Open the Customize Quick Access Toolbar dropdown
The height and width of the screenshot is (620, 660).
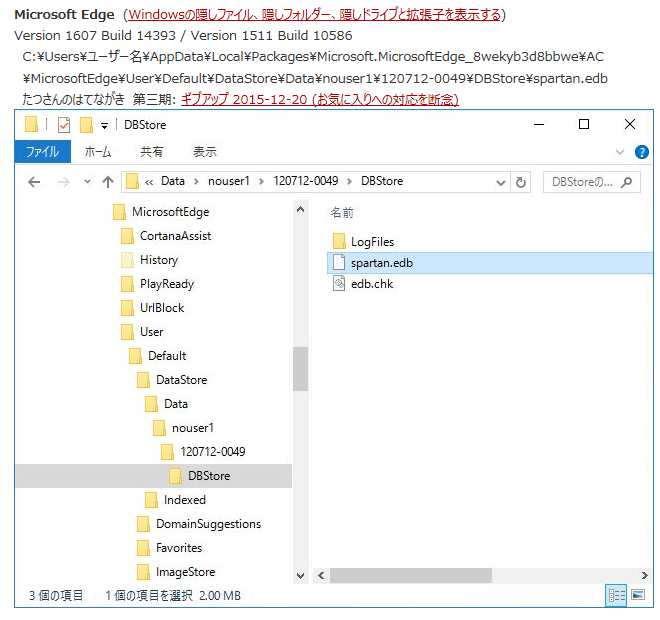point(104,125)
